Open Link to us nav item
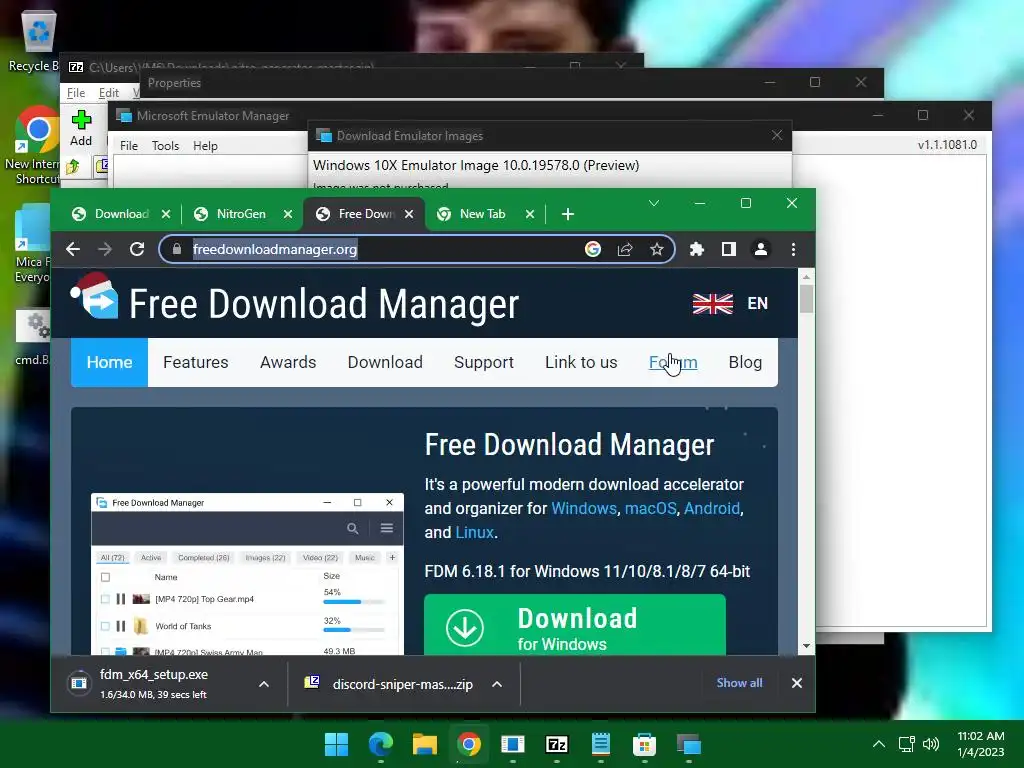 click(x=581, y=362)
